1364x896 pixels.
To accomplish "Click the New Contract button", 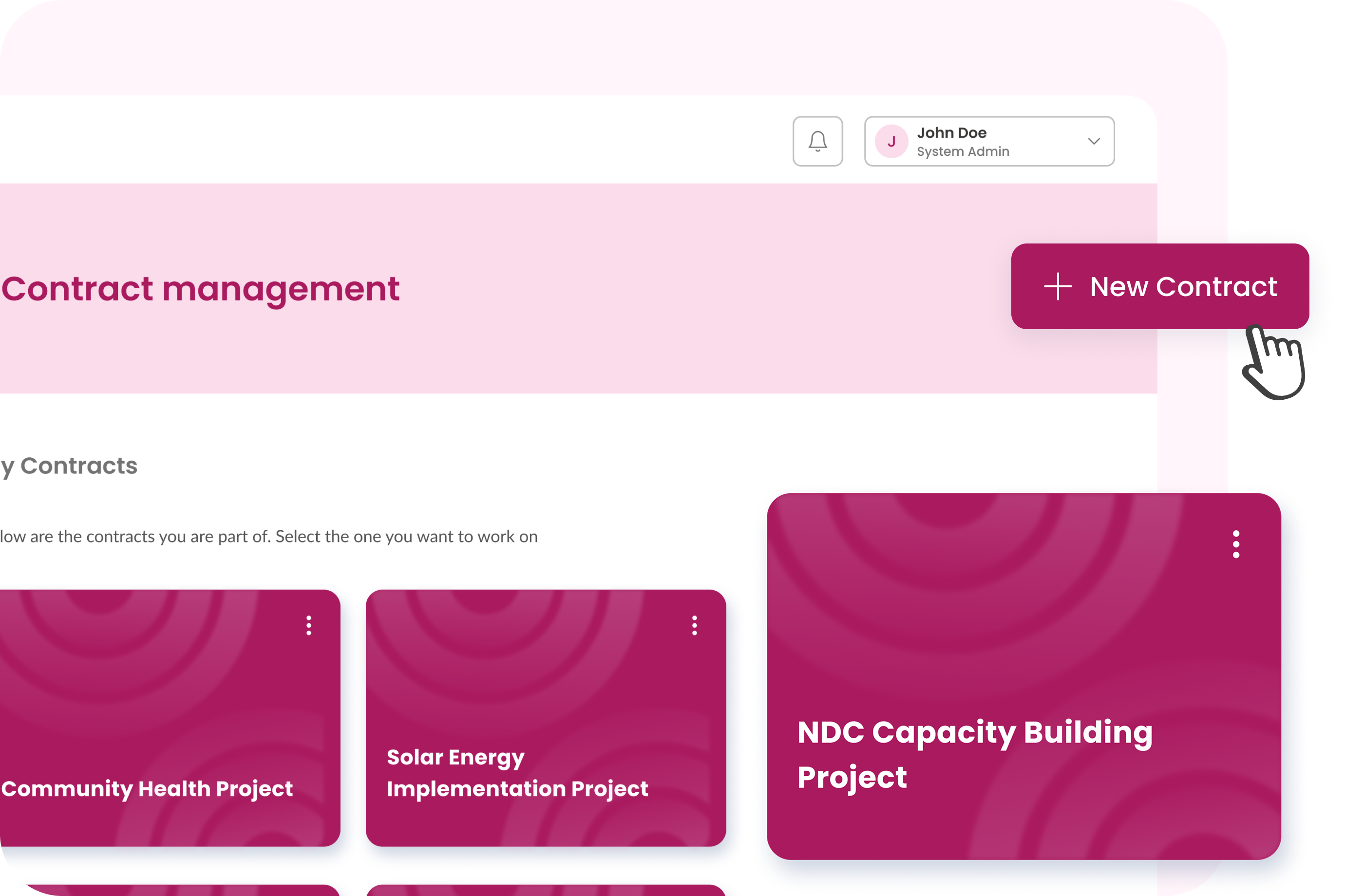I will [x=1160, y=286].
